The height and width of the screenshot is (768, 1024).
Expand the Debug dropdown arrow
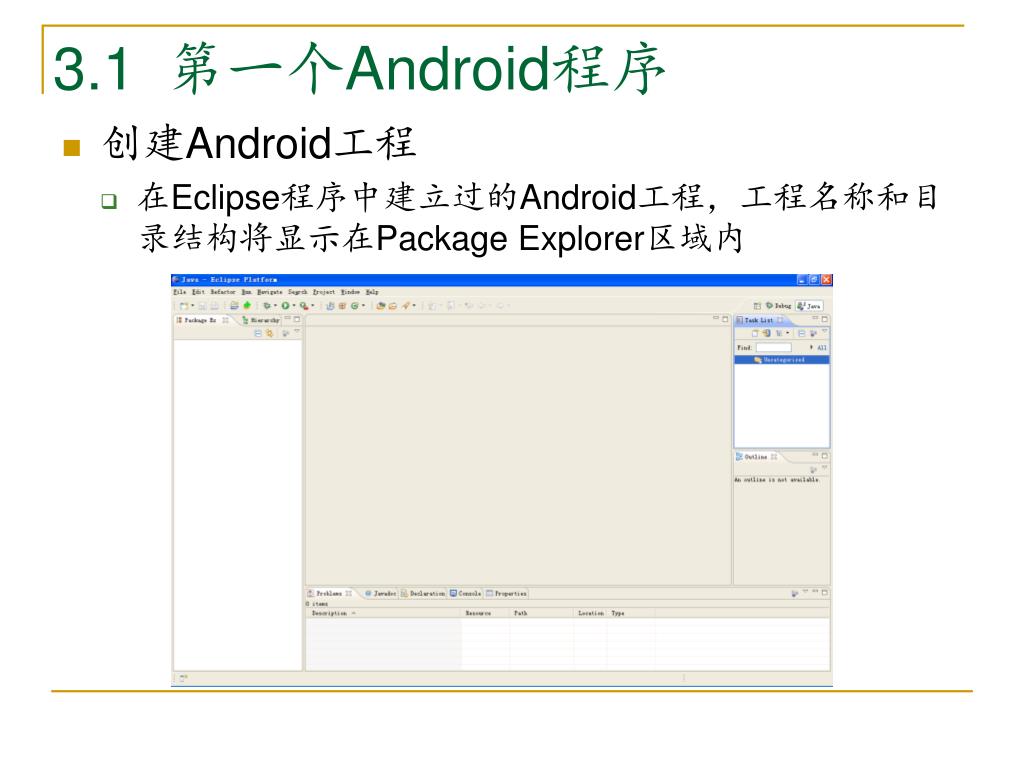coord(275,306)
